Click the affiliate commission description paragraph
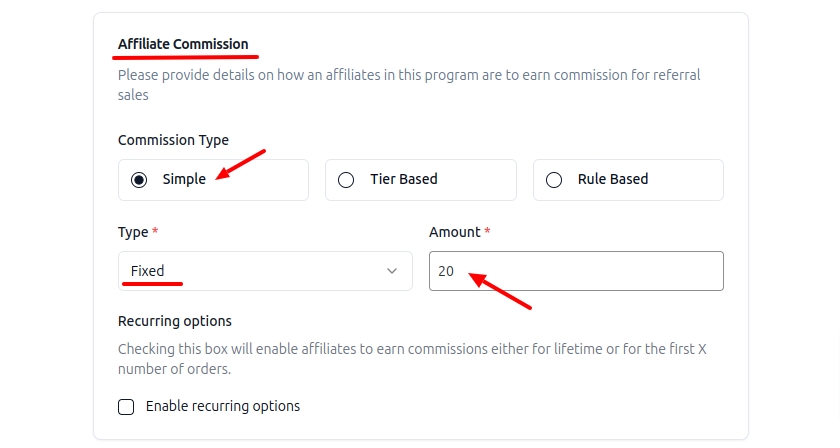 [x=408, y=84]
